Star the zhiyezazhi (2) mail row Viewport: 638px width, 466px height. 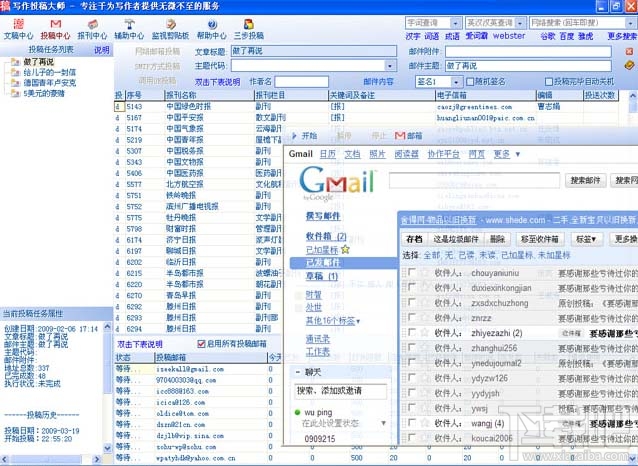point(424,333)
